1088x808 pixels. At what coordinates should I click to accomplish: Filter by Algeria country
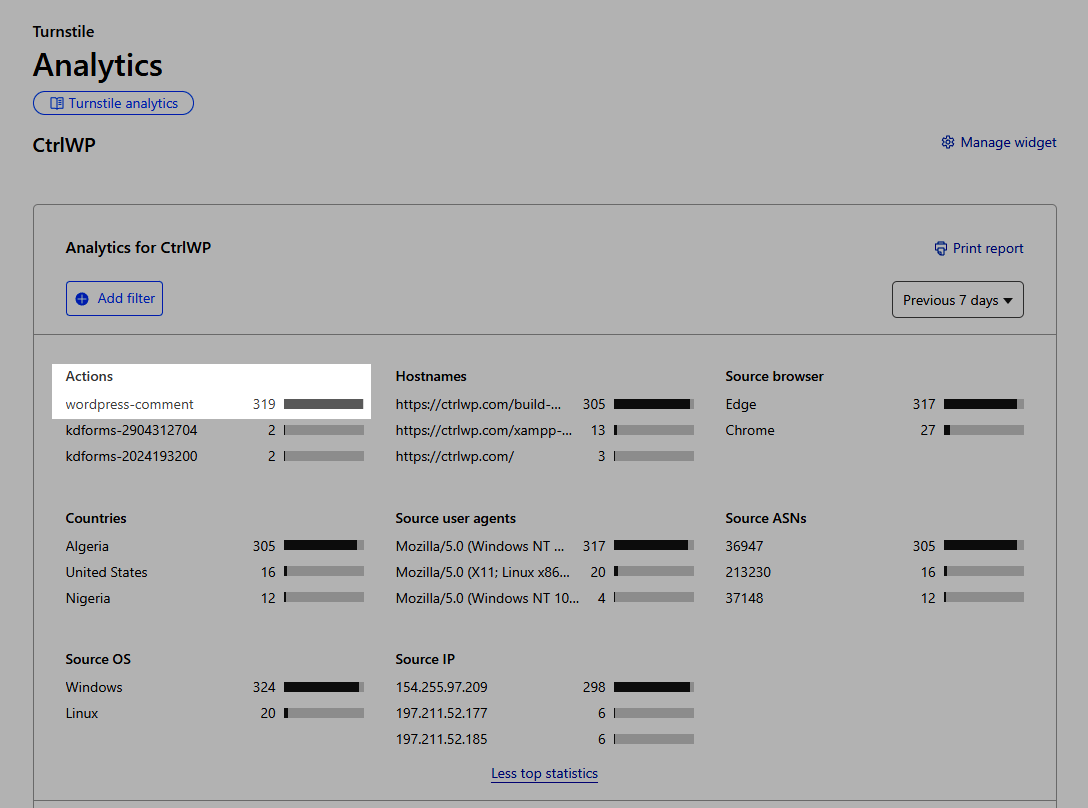88,546
